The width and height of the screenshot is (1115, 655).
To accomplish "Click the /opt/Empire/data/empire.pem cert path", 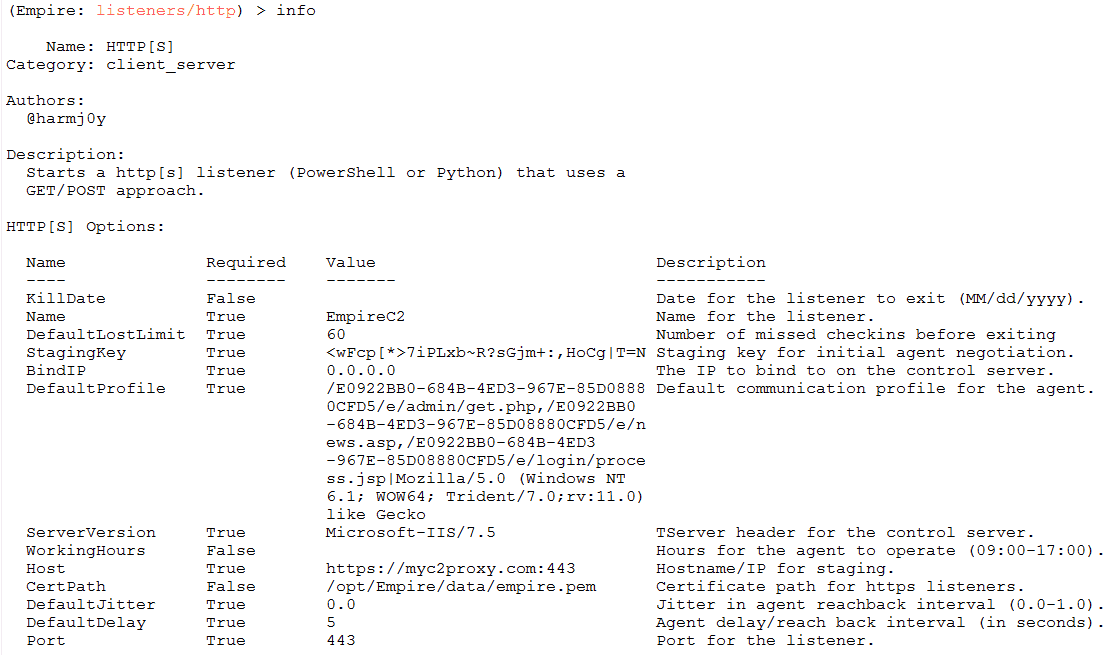I will pos(461,587).
